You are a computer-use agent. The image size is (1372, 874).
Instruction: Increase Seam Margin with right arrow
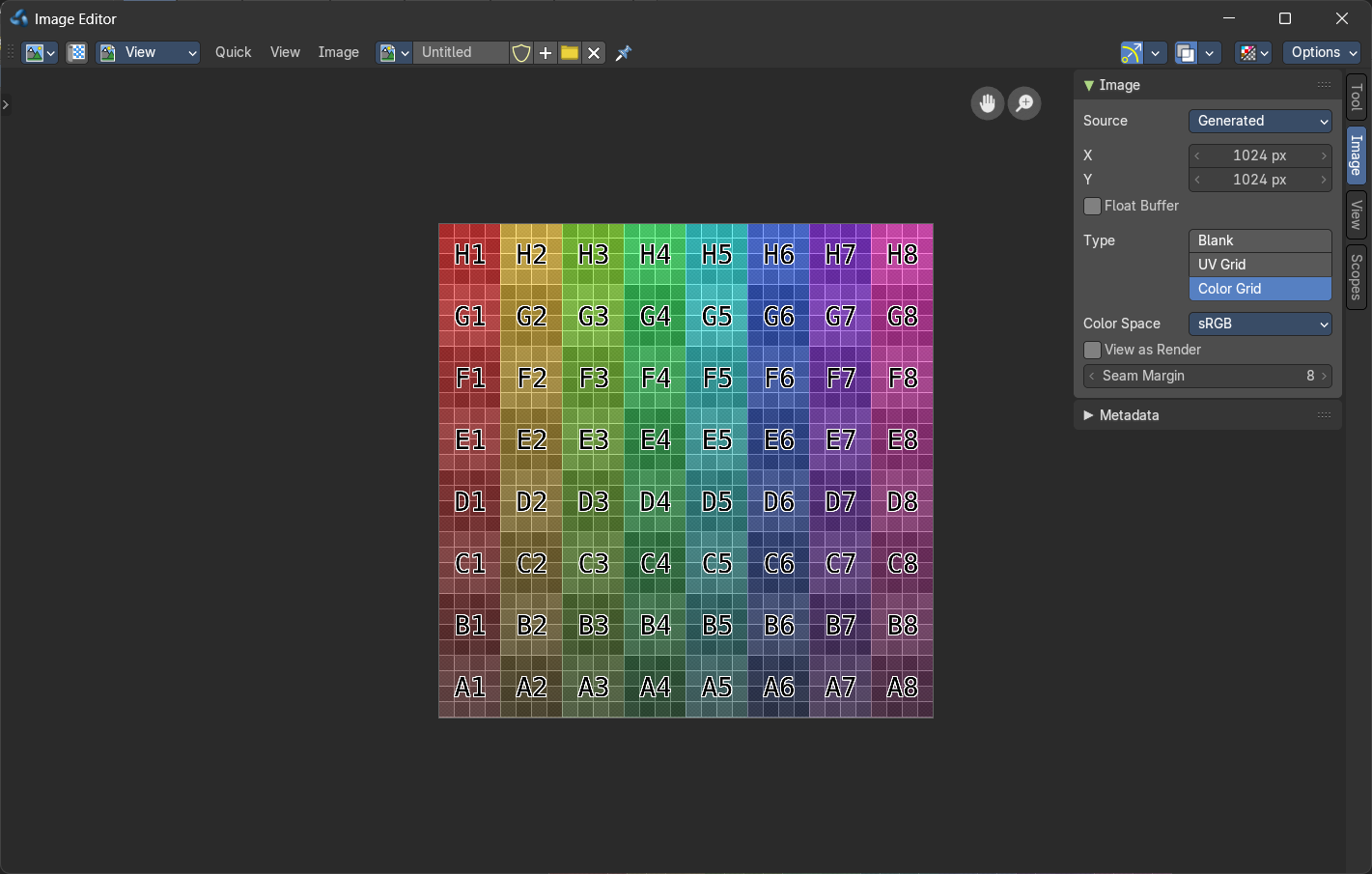(1324, 376)
